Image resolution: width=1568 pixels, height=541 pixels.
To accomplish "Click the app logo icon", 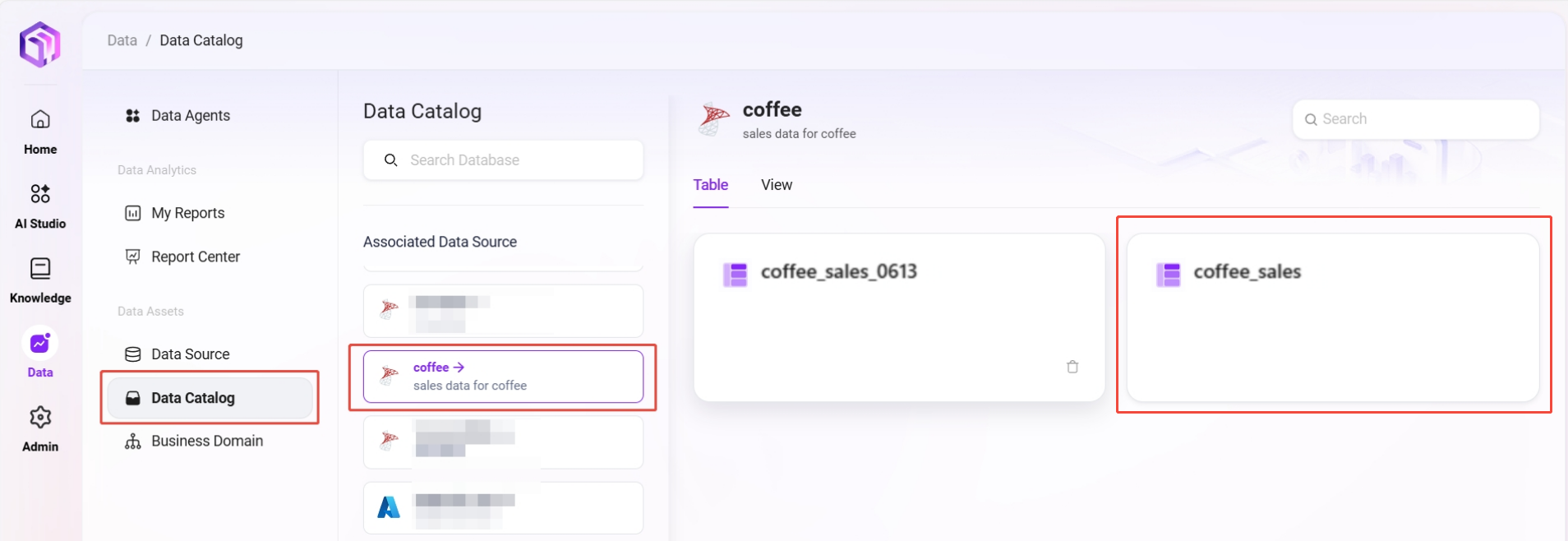I will coord(39,44).
